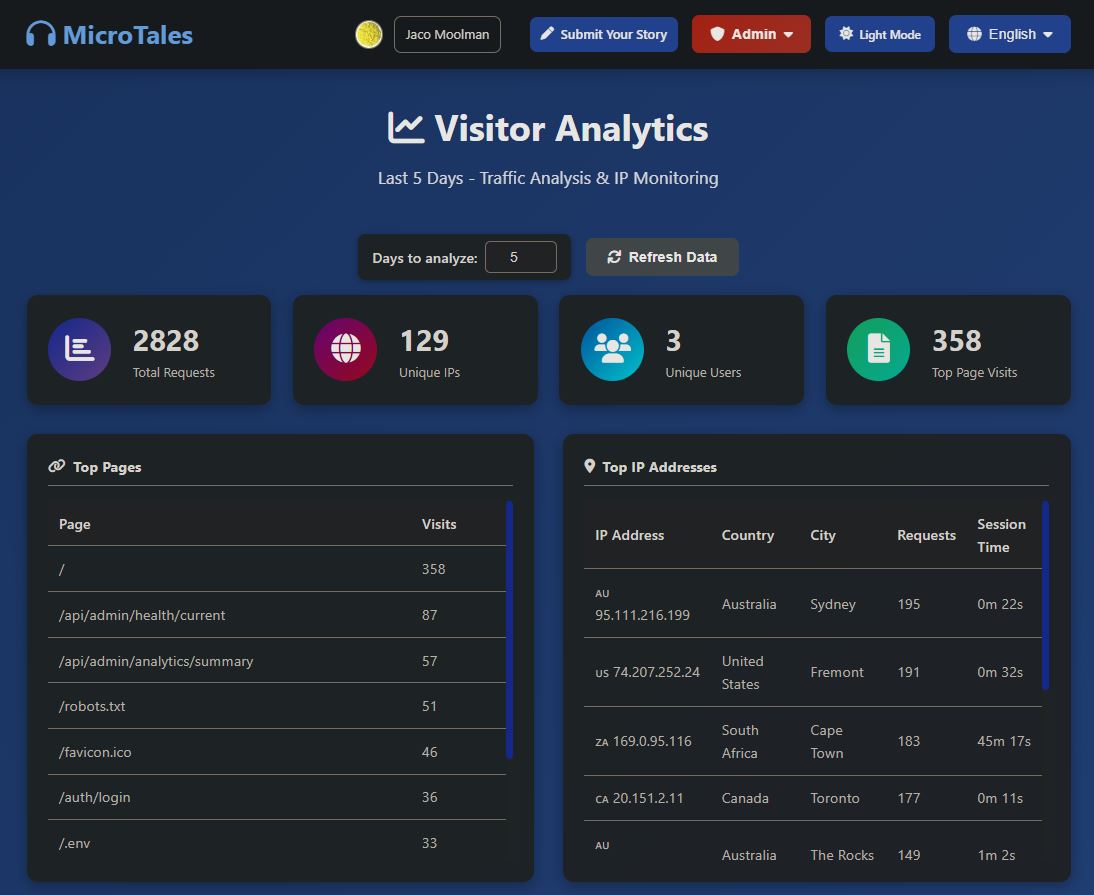Click the Refresh Data button
The height and width of the screenshot is (895, 1094).
coord(662,257)
